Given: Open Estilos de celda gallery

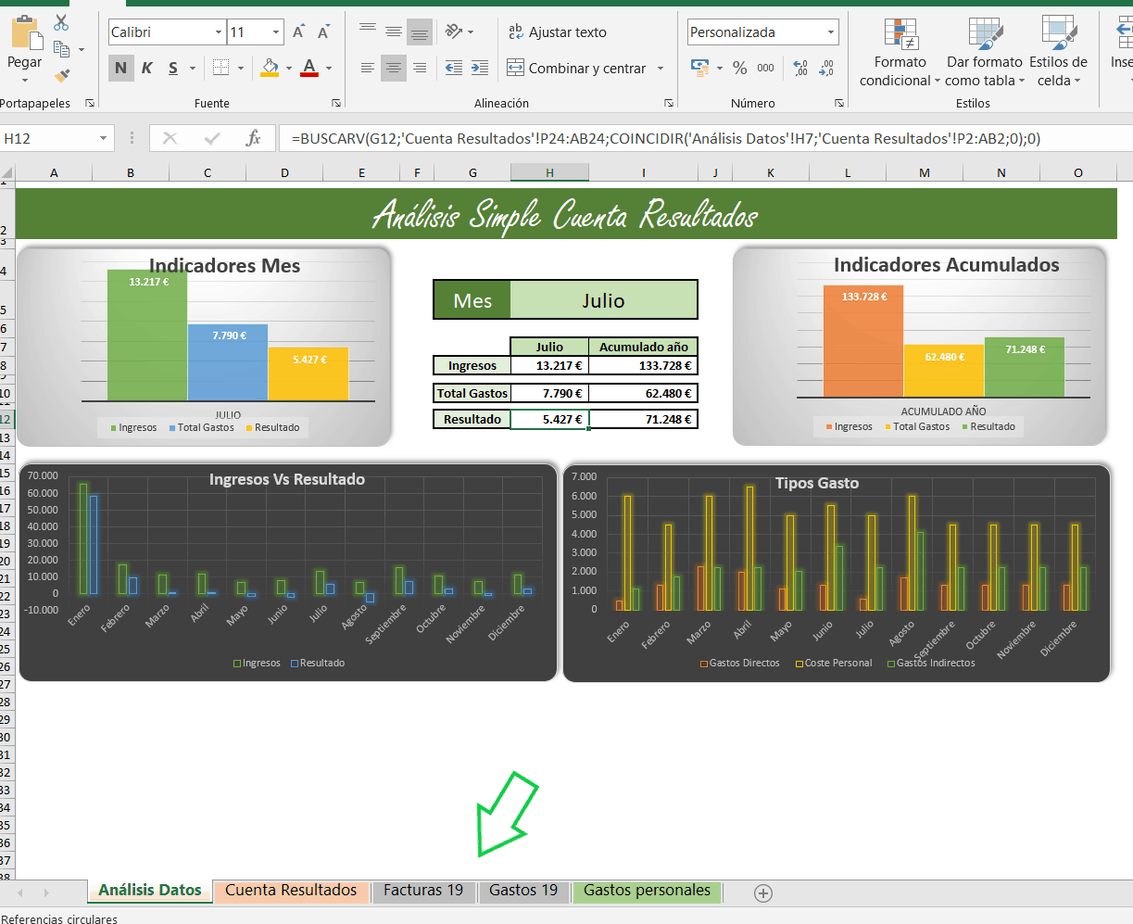Looking at the screenshot, I should coord(1059,51).
